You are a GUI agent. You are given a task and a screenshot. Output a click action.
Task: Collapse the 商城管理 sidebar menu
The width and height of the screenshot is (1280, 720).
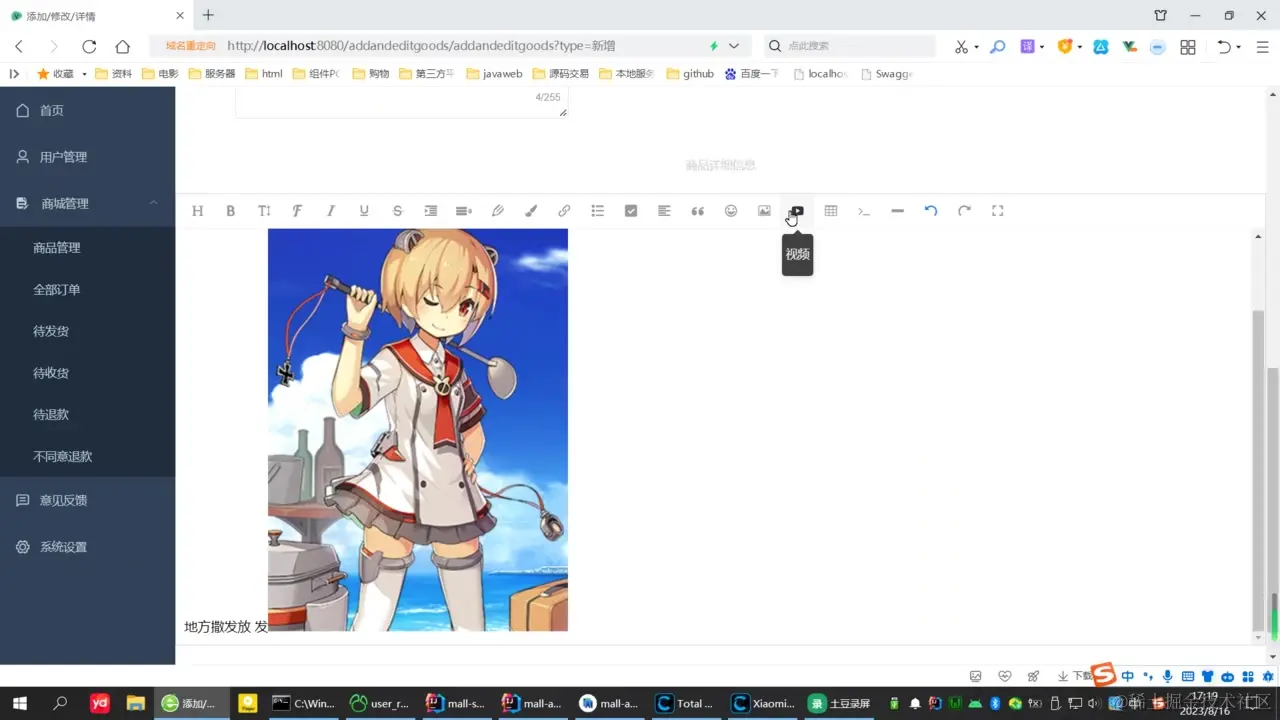pyautogui.click(x=87, y=203)
